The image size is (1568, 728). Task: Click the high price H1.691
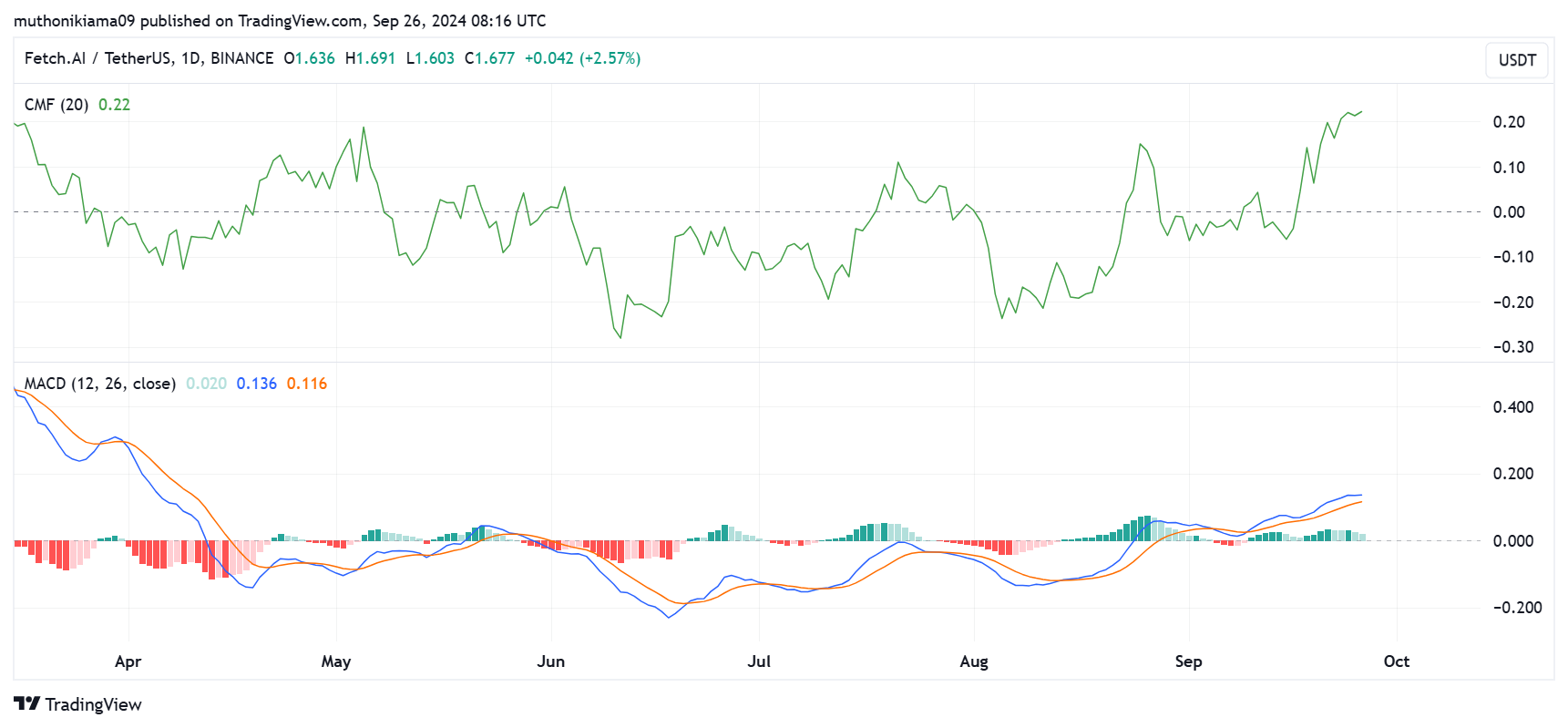[370, 58]
